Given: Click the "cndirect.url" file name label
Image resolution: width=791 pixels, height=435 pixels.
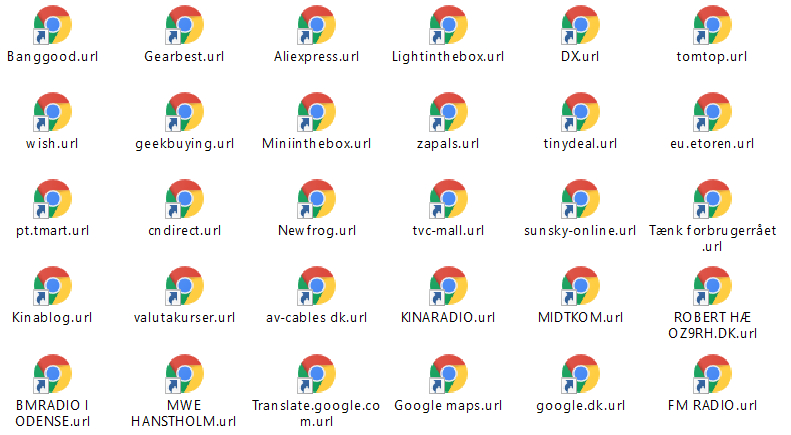Looking at the screenshot, I should [185, 230].
